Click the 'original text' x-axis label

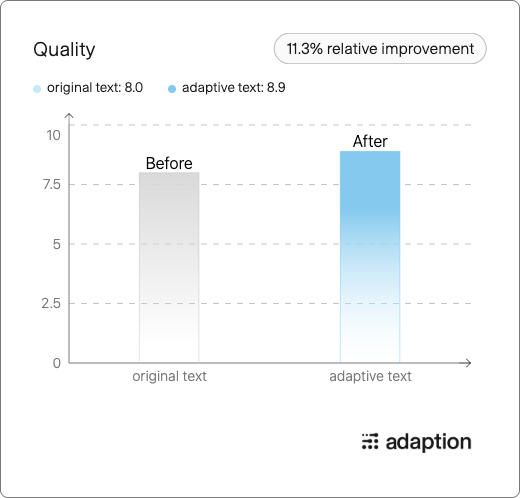point(169,376)
